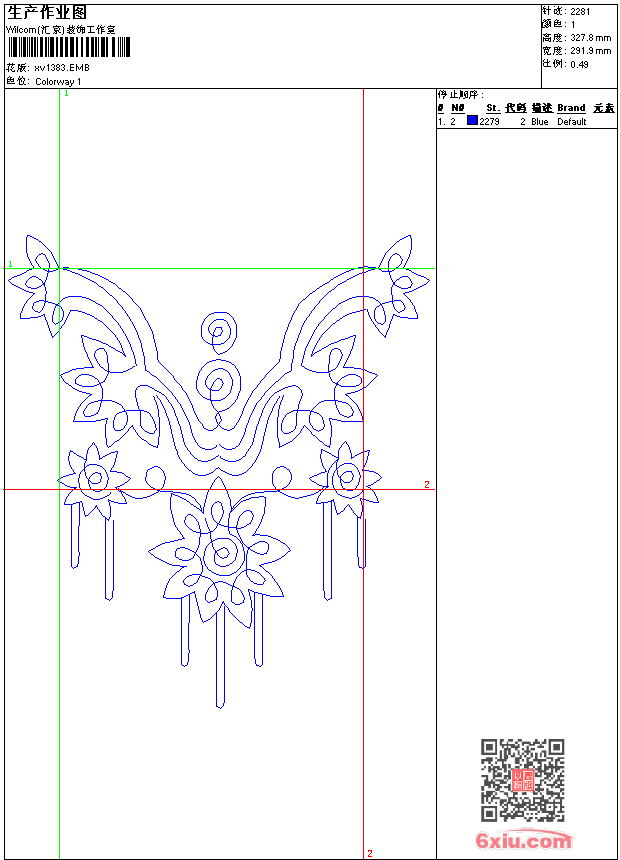Select the design file name xv1383.EMB
This screenshot has width=620, height=860.
pyautogui.click(x=61, y=68)
